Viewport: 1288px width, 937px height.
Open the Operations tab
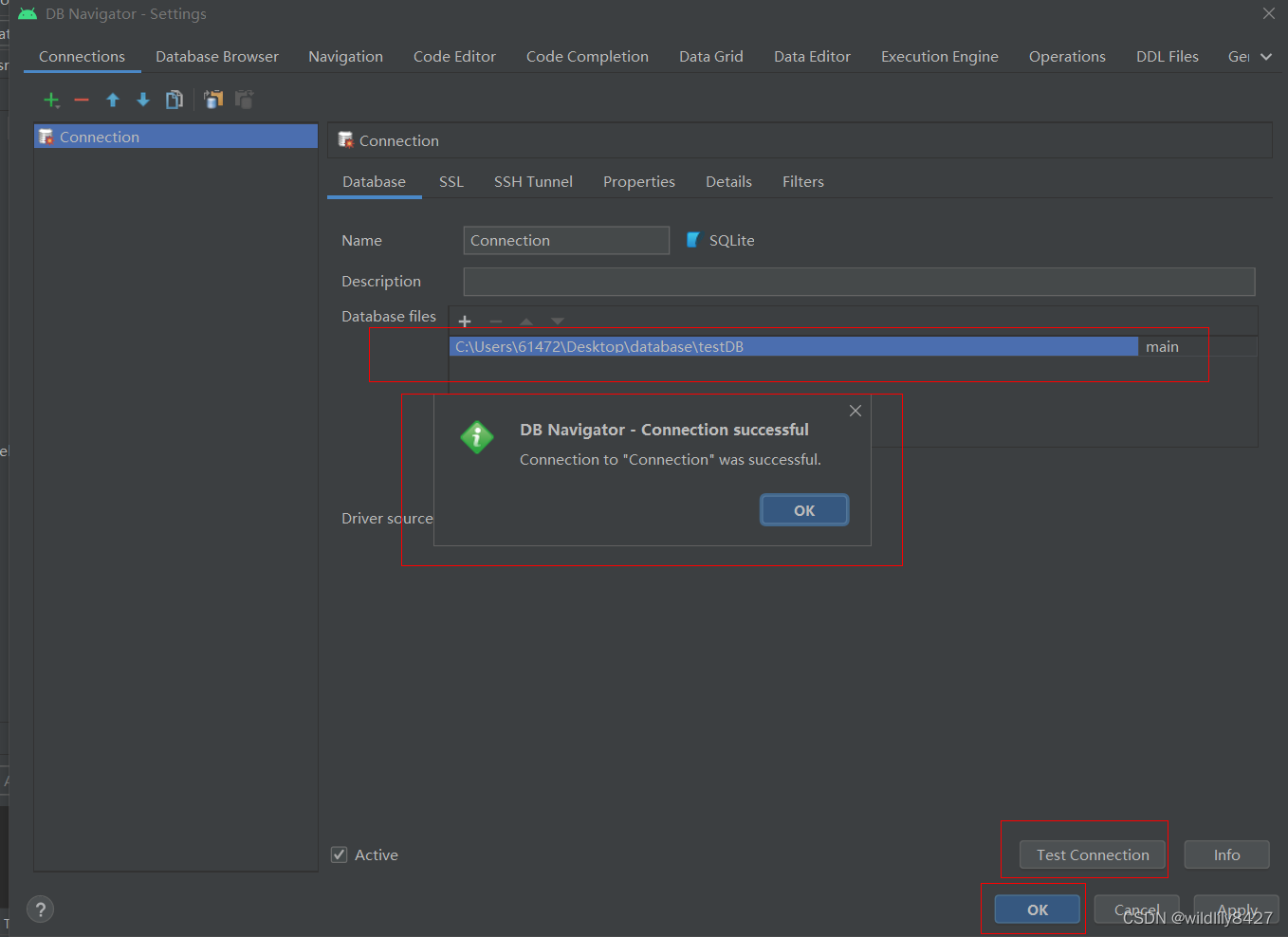pyautogui.click(x=1067, y=57)
